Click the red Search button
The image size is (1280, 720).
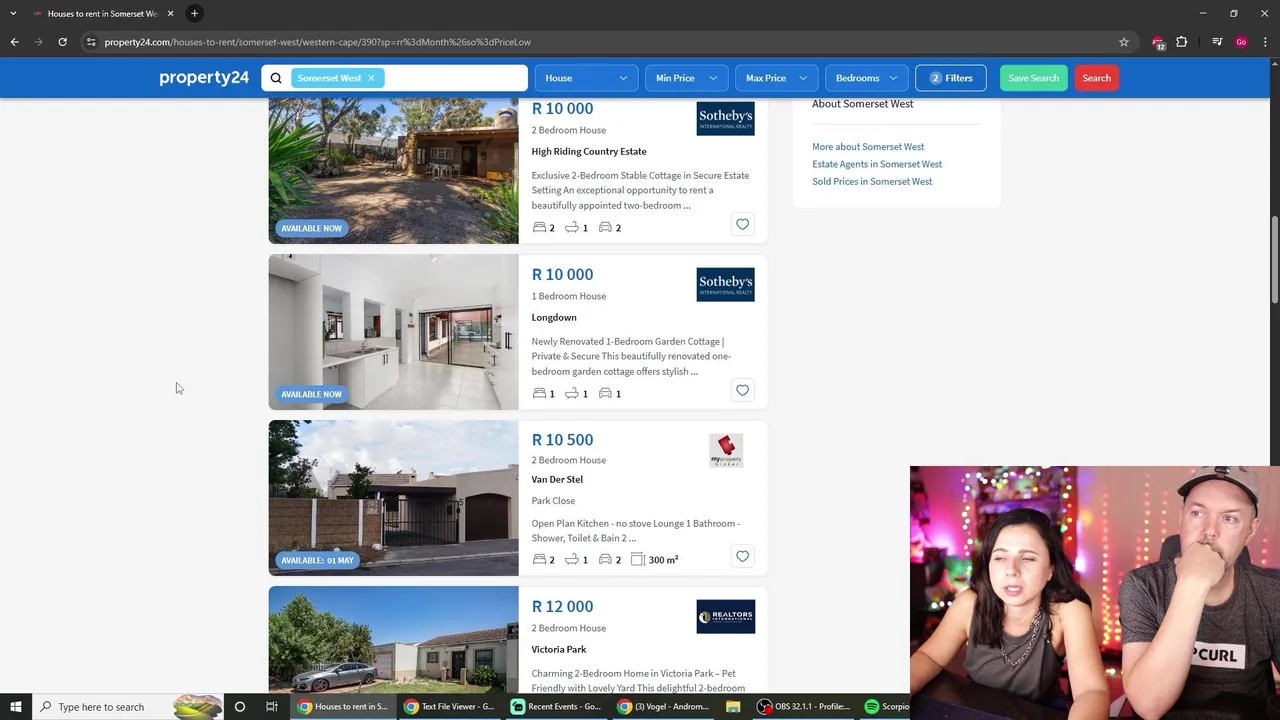(x=1096, y=78)
